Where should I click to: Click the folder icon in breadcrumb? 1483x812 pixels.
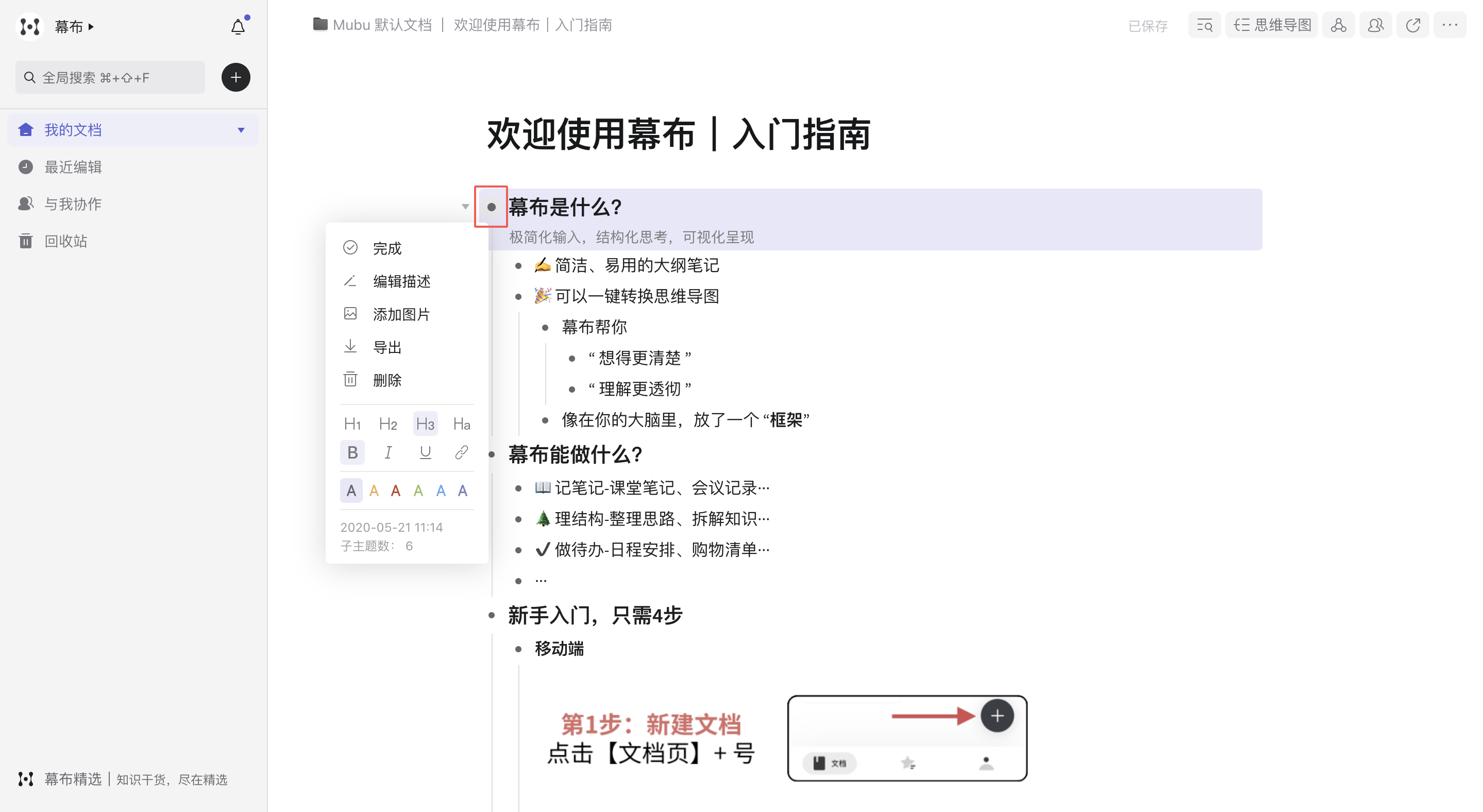(x=320, y=25)
